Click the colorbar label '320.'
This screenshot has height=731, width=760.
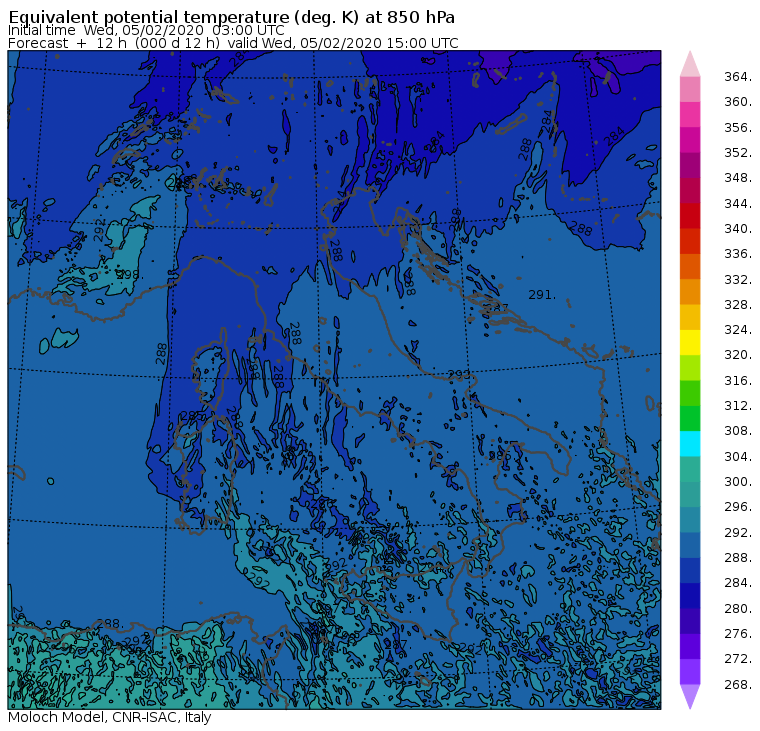click(x=738, y=355)
